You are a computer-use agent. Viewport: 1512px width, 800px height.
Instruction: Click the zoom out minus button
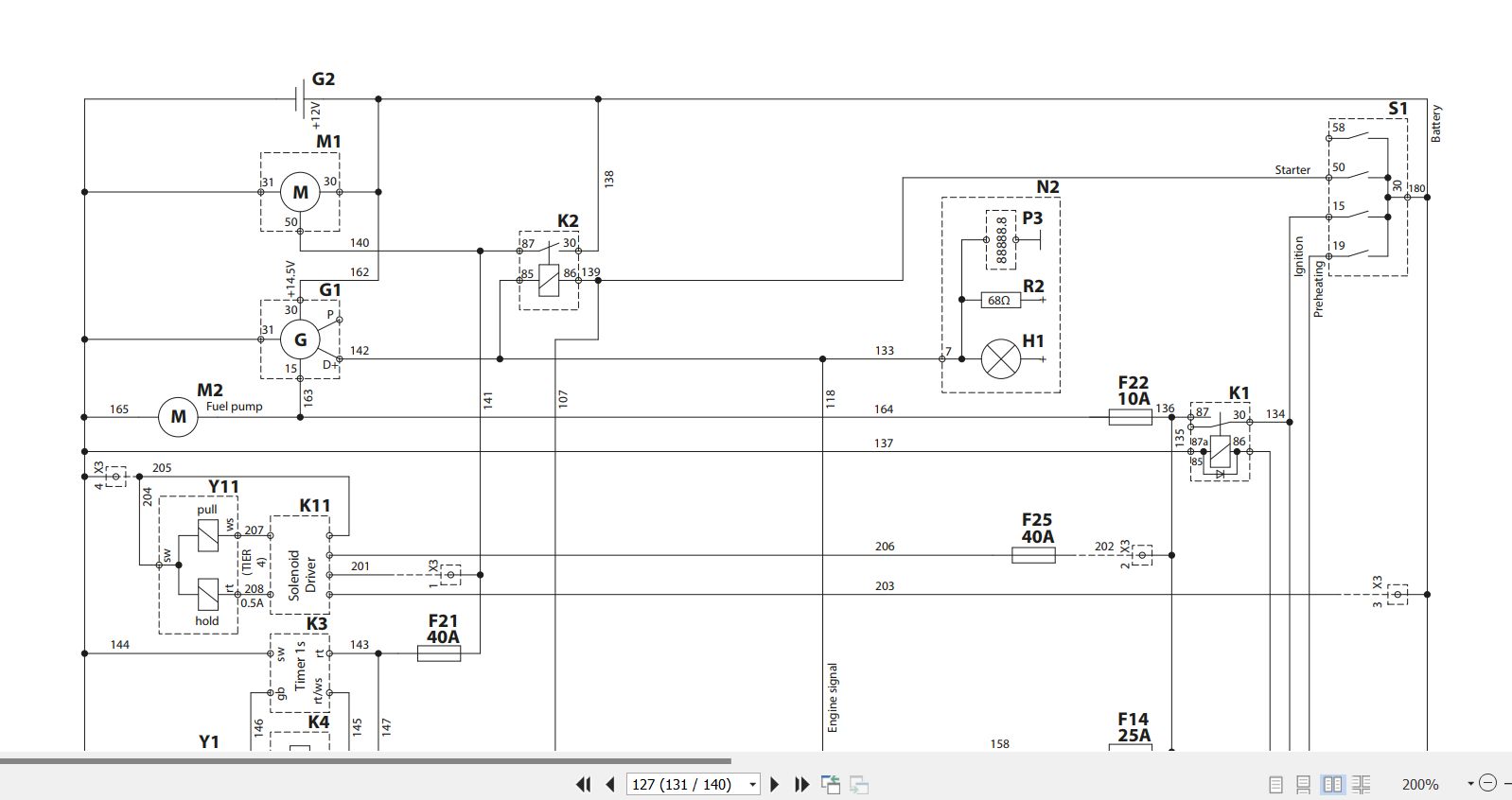(1487, 783)
